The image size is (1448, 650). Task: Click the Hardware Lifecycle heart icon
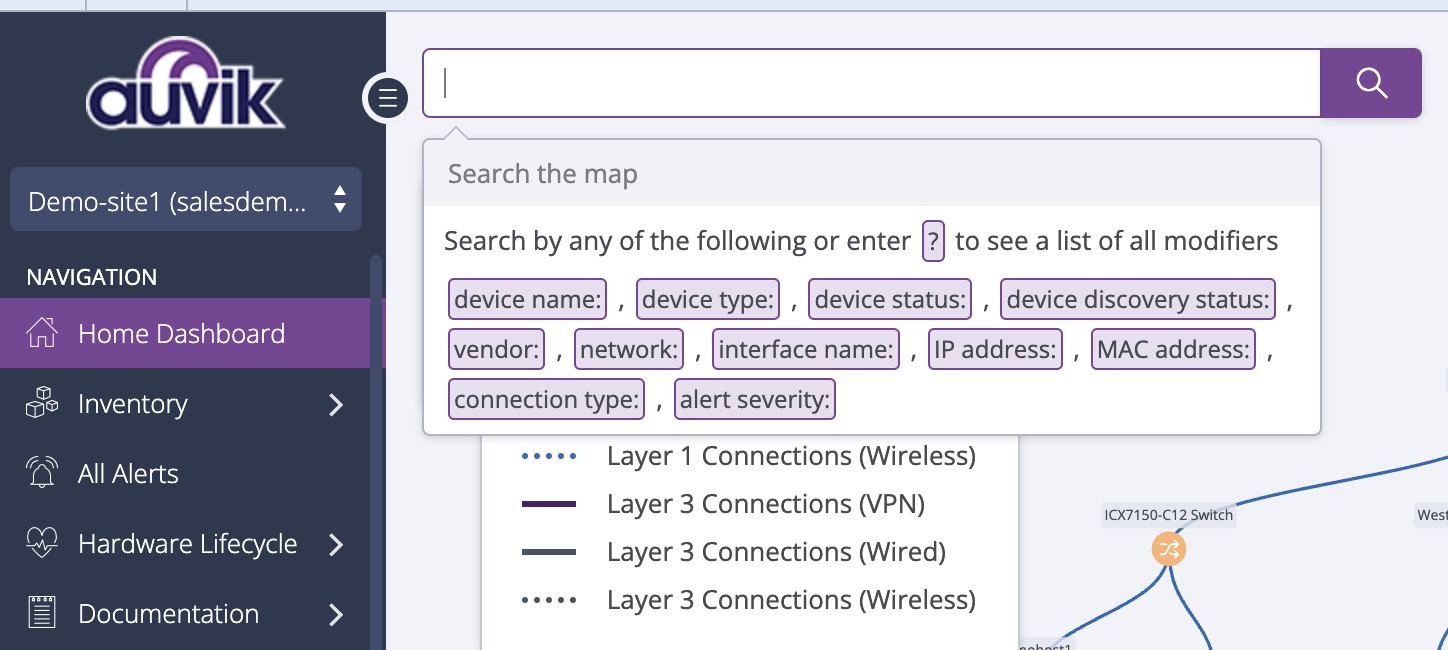pyautogui.click(x=42, y=543)
